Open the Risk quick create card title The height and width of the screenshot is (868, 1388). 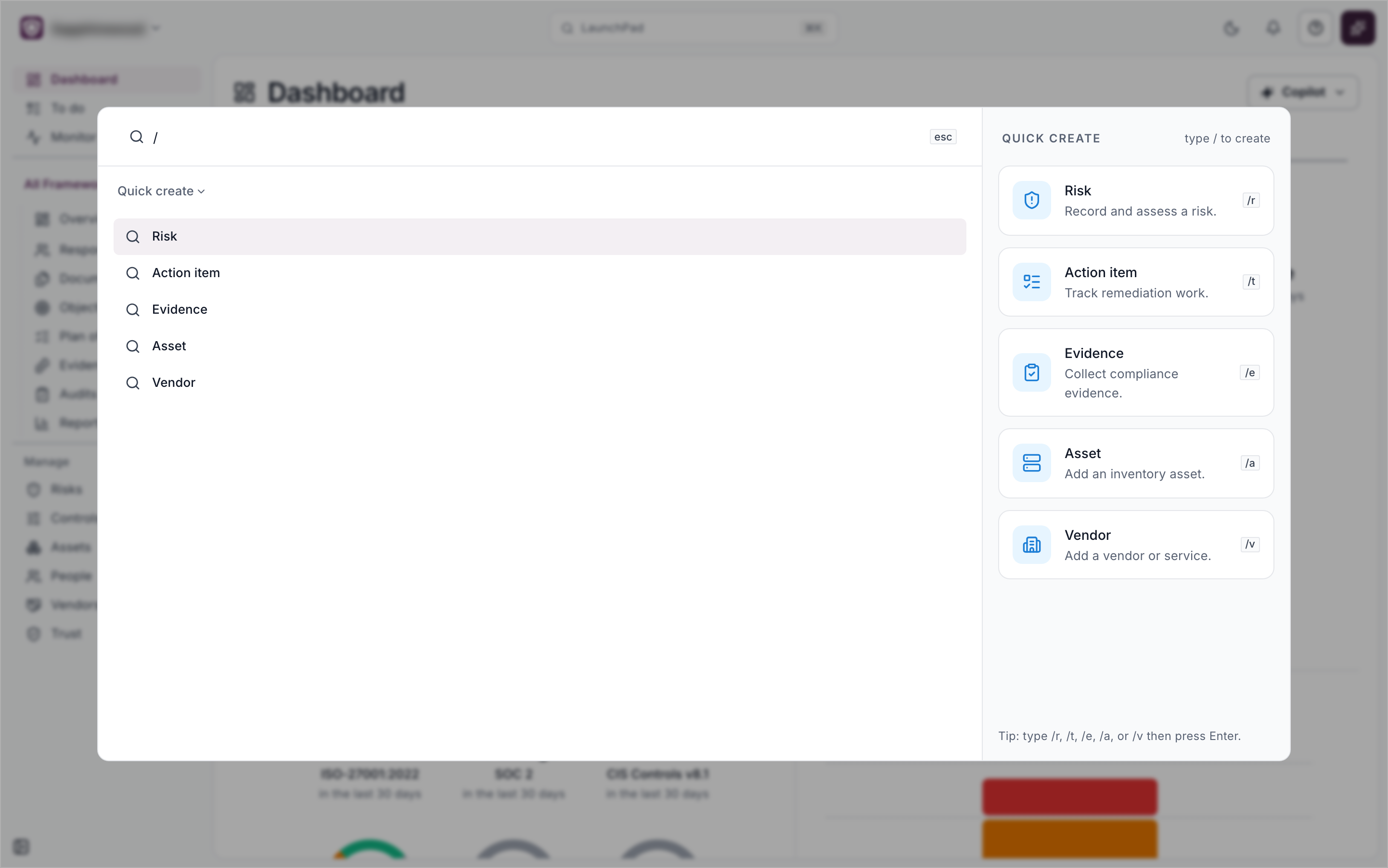point(1077,191)
